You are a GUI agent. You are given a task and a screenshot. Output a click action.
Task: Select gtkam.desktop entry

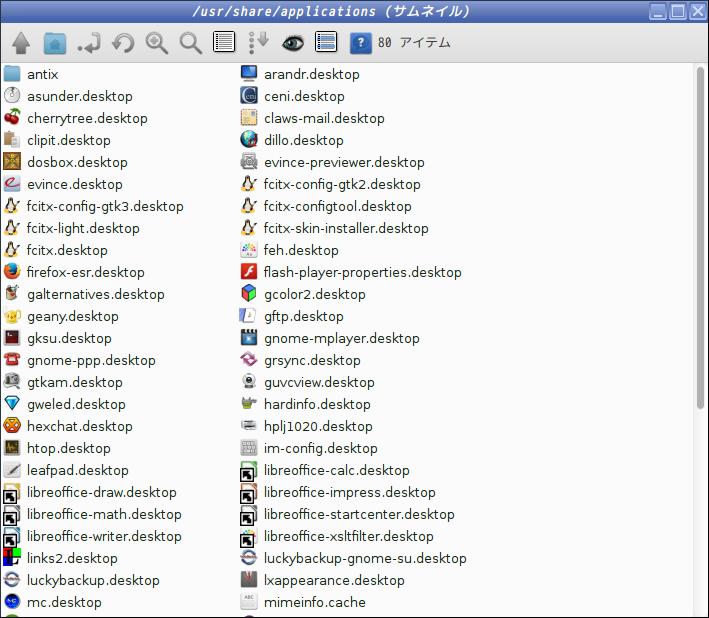pos(62,382)
